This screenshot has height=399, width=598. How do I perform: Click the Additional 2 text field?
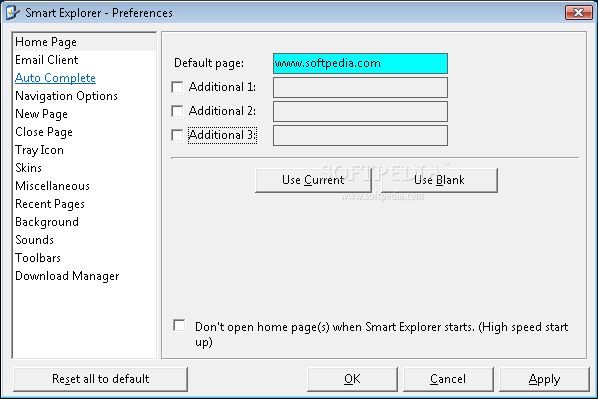tap(360, 111)
